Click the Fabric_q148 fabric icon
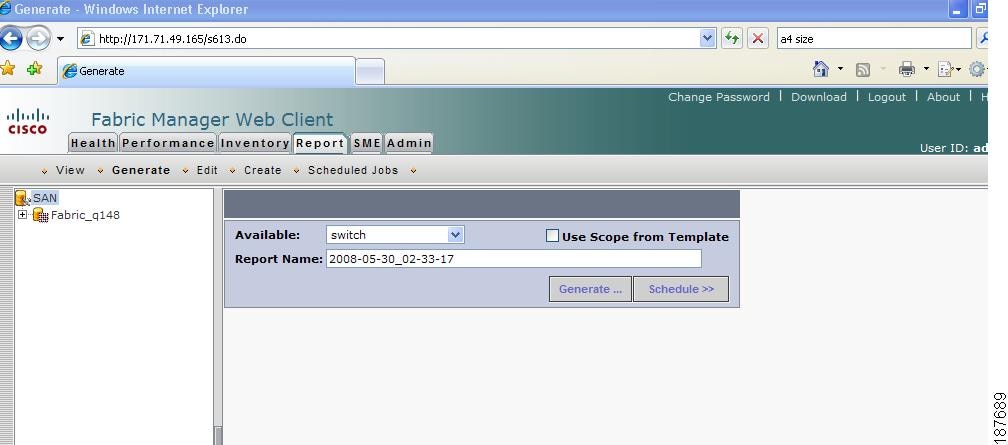The width and height of the screenshot is (1008, 445). tap(40, 215)
